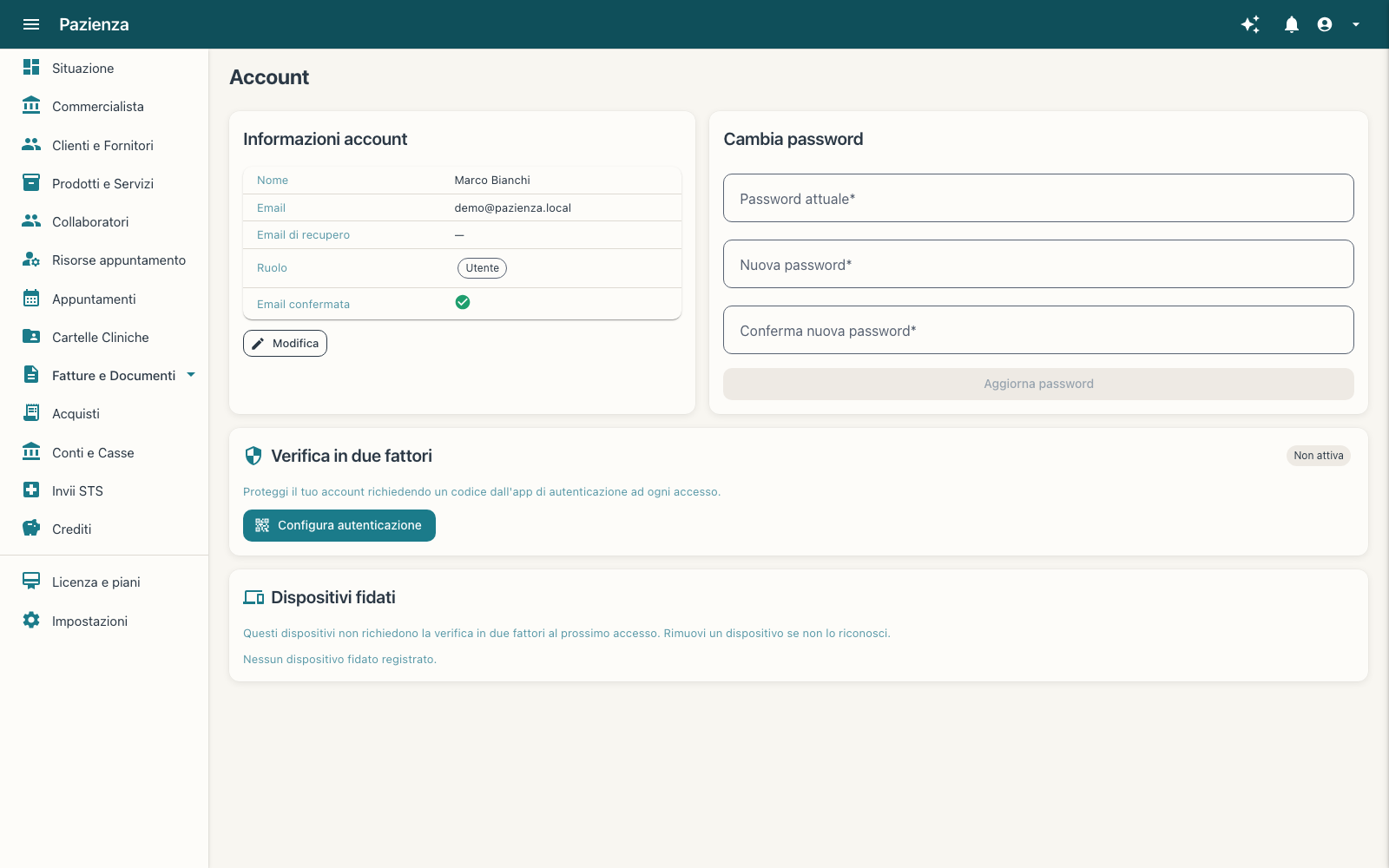The height and width of the screenshot is (868, 1389).
Task: Click the Invii STS medical cross icon
Action: 31,490
